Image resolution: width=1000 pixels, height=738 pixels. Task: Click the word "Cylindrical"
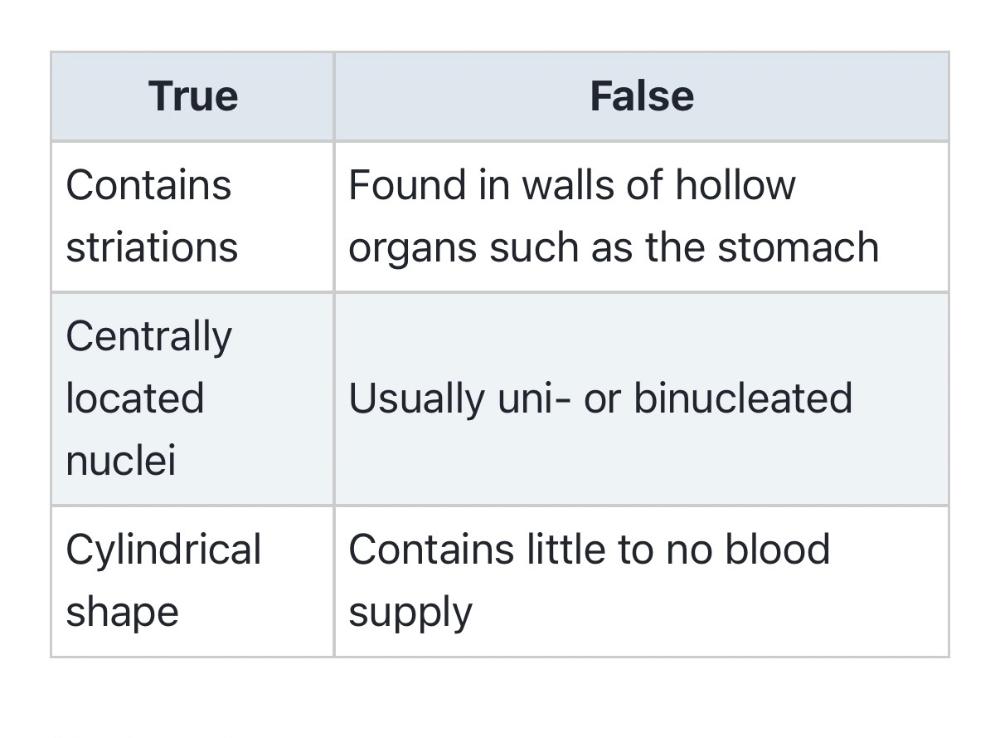[163, 549]
